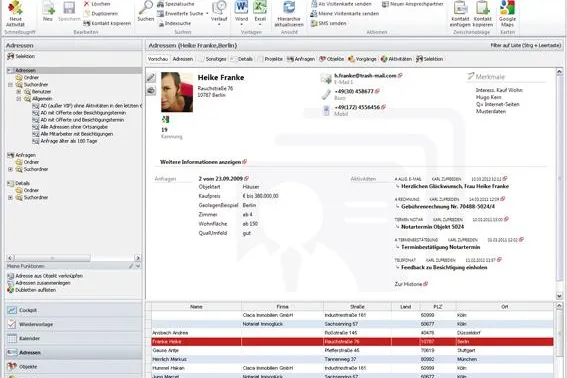Screen dimensions: 567x378
Task: Open Erweiterte Suche dropdown arrow
Action: 207,14
